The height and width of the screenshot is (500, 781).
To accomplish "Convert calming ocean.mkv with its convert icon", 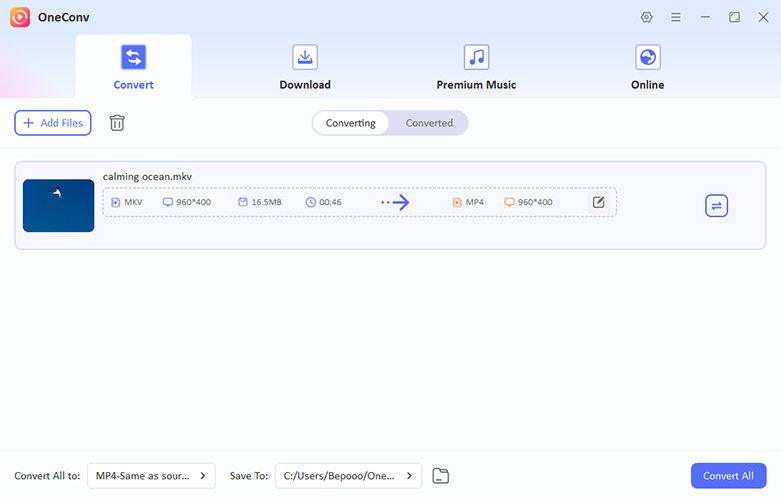I will (x=716, y=206).
